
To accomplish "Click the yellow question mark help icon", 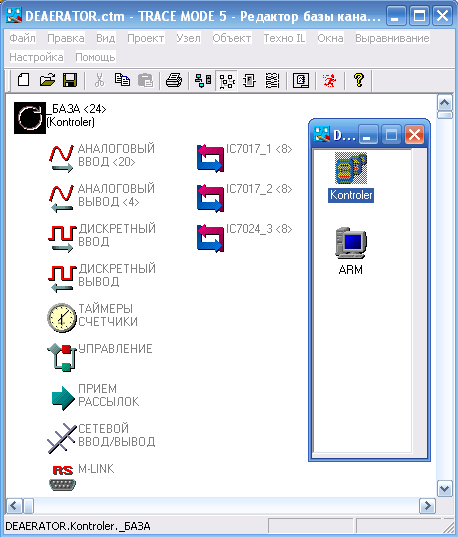I will [359, 80].
